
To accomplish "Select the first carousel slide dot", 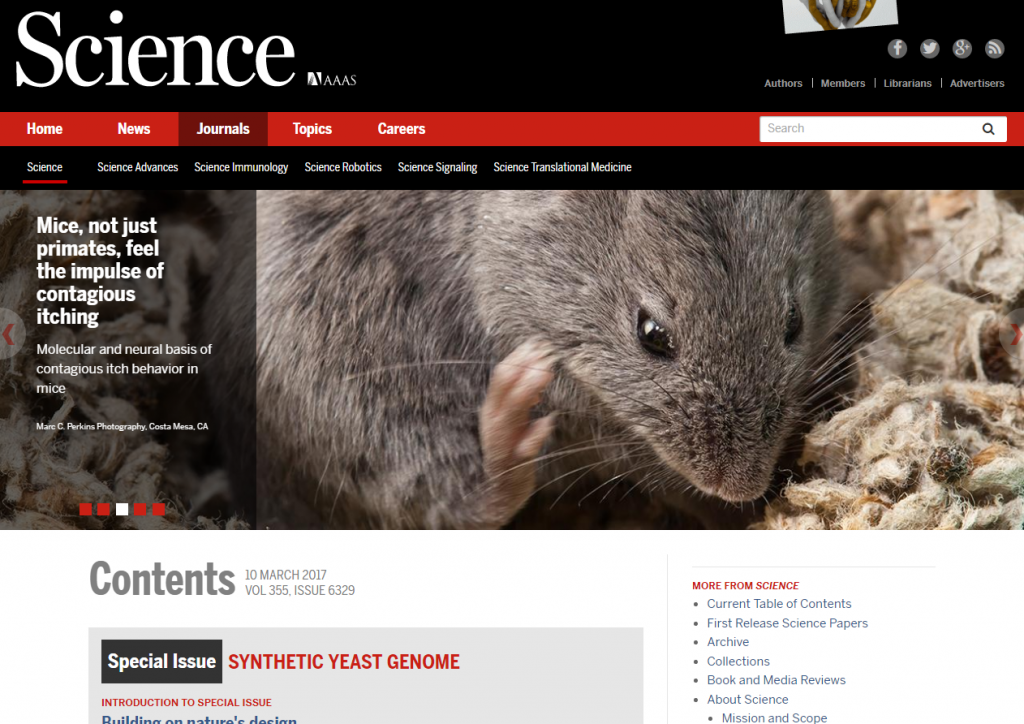I will tap(86, 509).
